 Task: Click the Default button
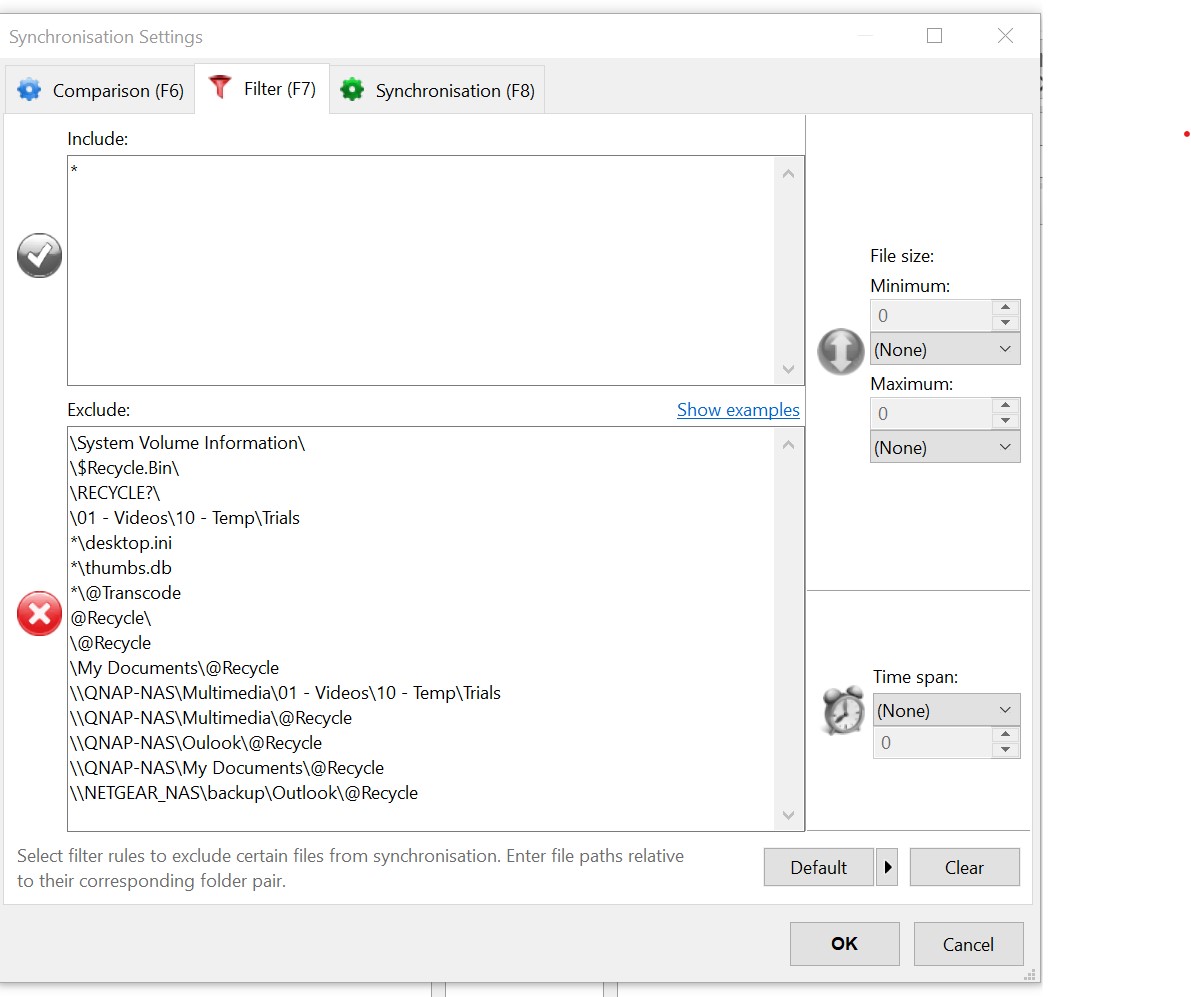click(x=818, y=867)
